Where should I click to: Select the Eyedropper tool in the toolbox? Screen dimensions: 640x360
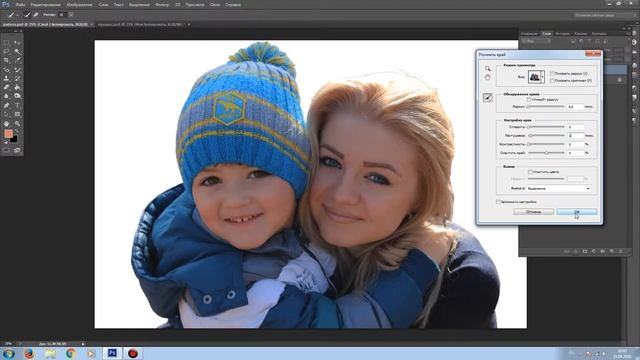[17, 60]
